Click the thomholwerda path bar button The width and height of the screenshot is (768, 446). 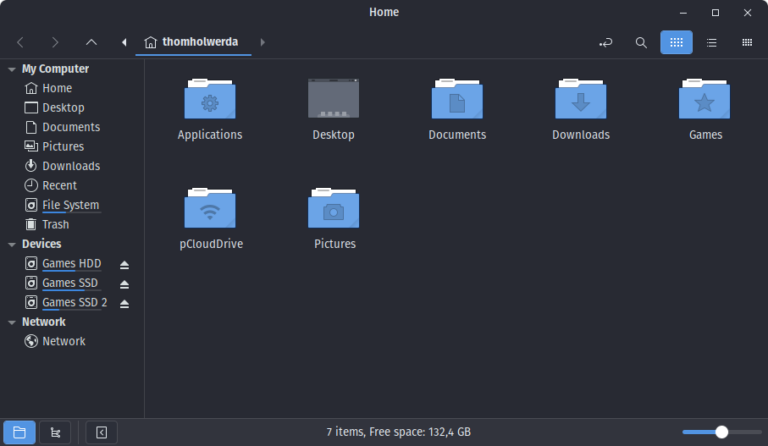193,43
